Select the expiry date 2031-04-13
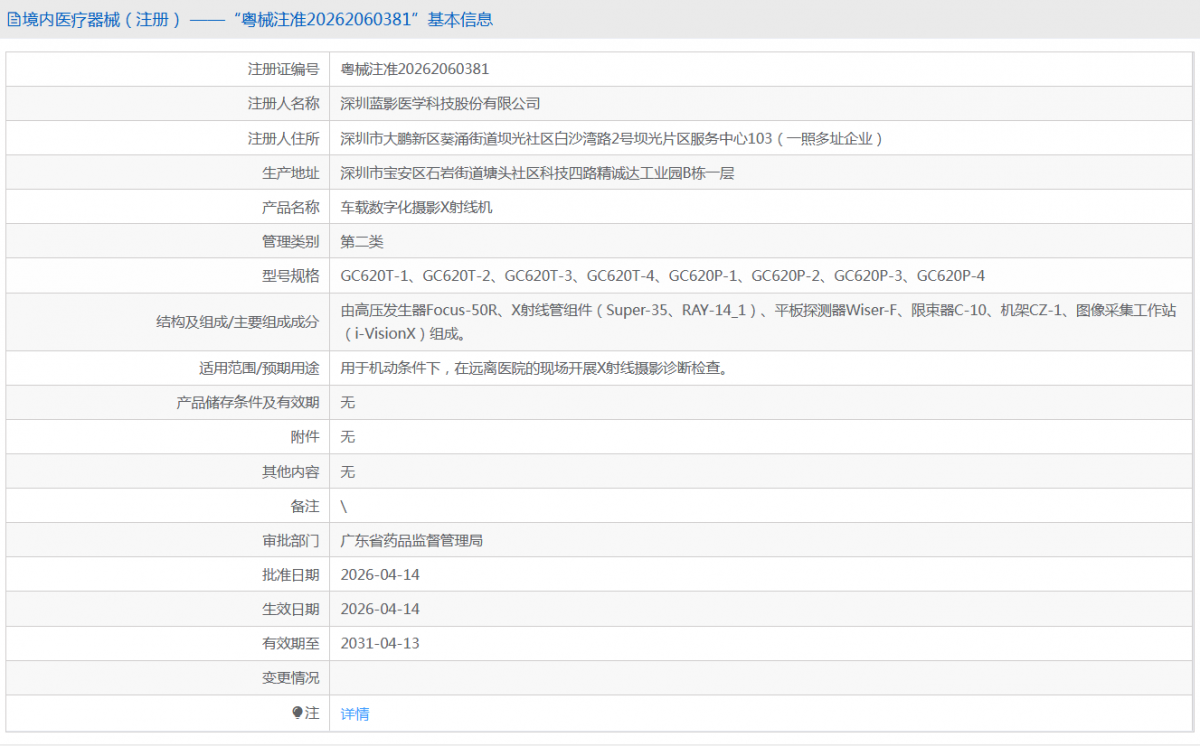This screenshot has height=746, width=1200. pyautogui.click(x=380, y=643)
